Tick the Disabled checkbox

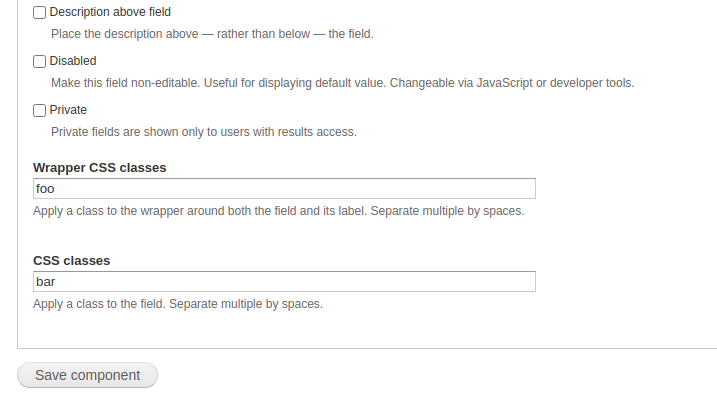(40, 62)
